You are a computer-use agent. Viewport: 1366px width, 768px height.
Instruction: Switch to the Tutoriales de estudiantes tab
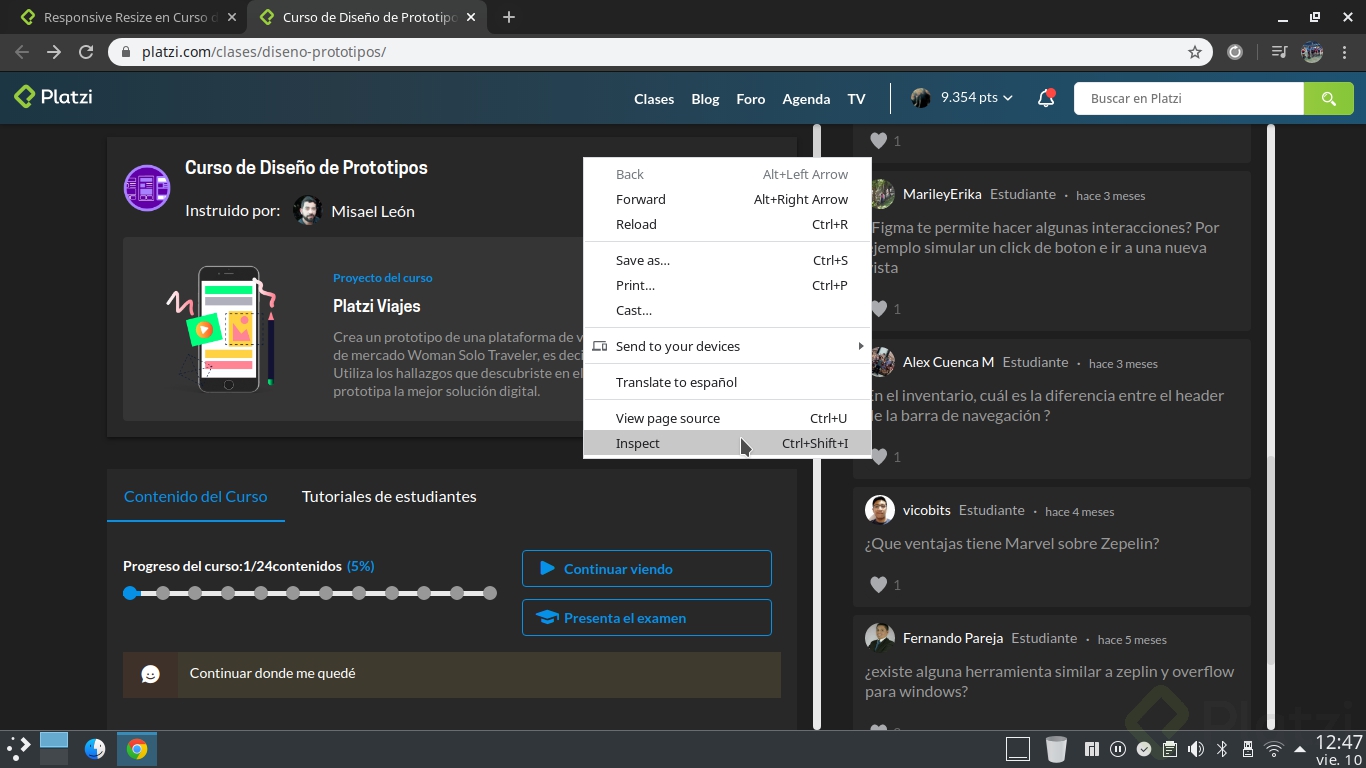(389, 496)
